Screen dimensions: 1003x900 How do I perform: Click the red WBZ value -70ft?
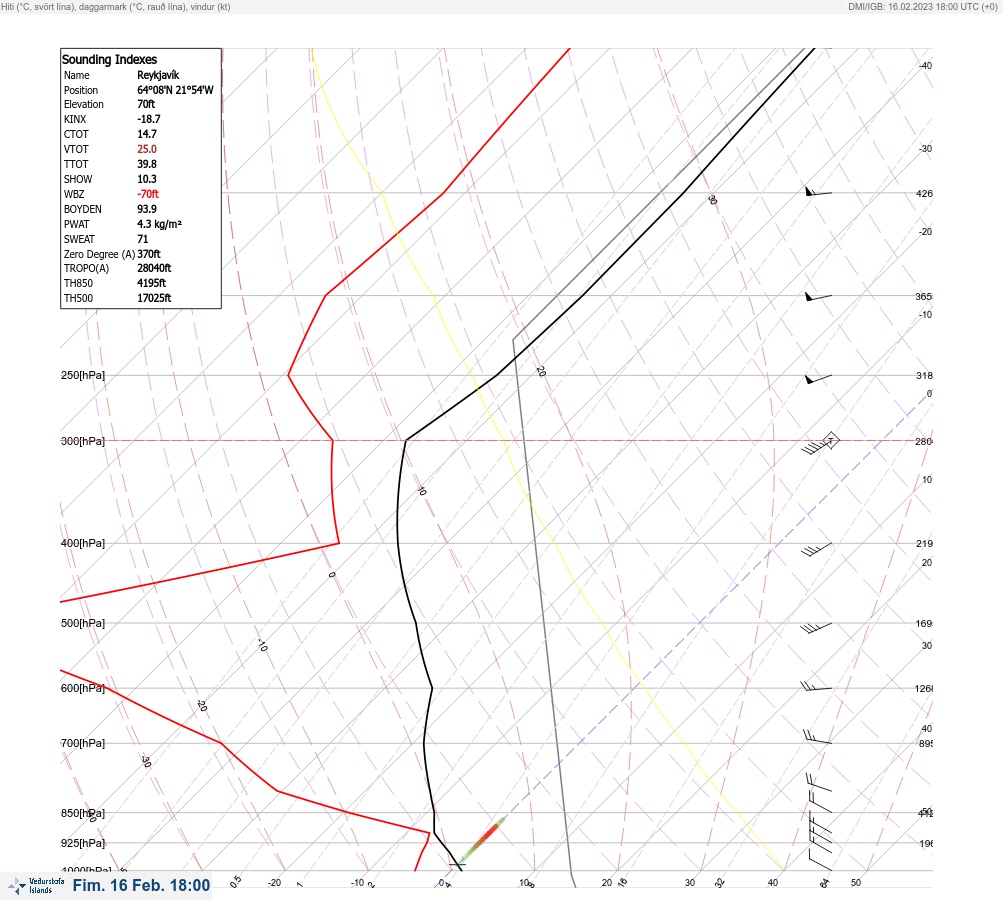tap(148, 194)
